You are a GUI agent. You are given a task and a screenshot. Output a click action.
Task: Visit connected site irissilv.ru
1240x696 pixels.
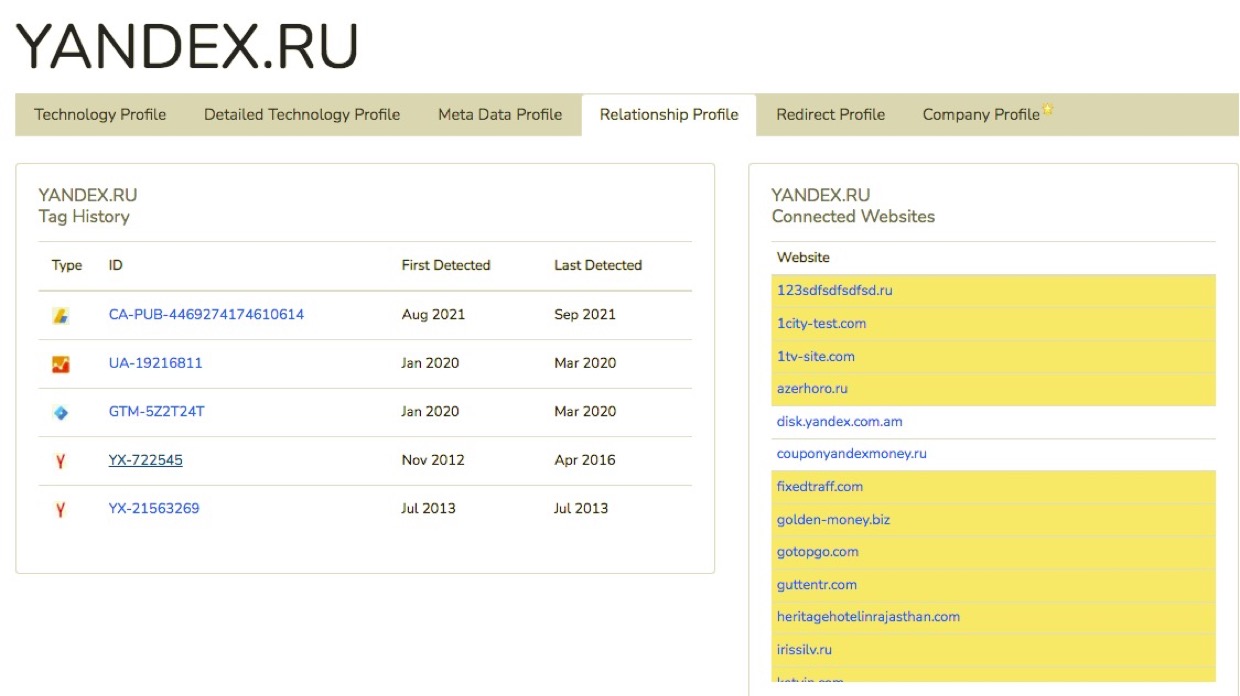coord(804,650)
